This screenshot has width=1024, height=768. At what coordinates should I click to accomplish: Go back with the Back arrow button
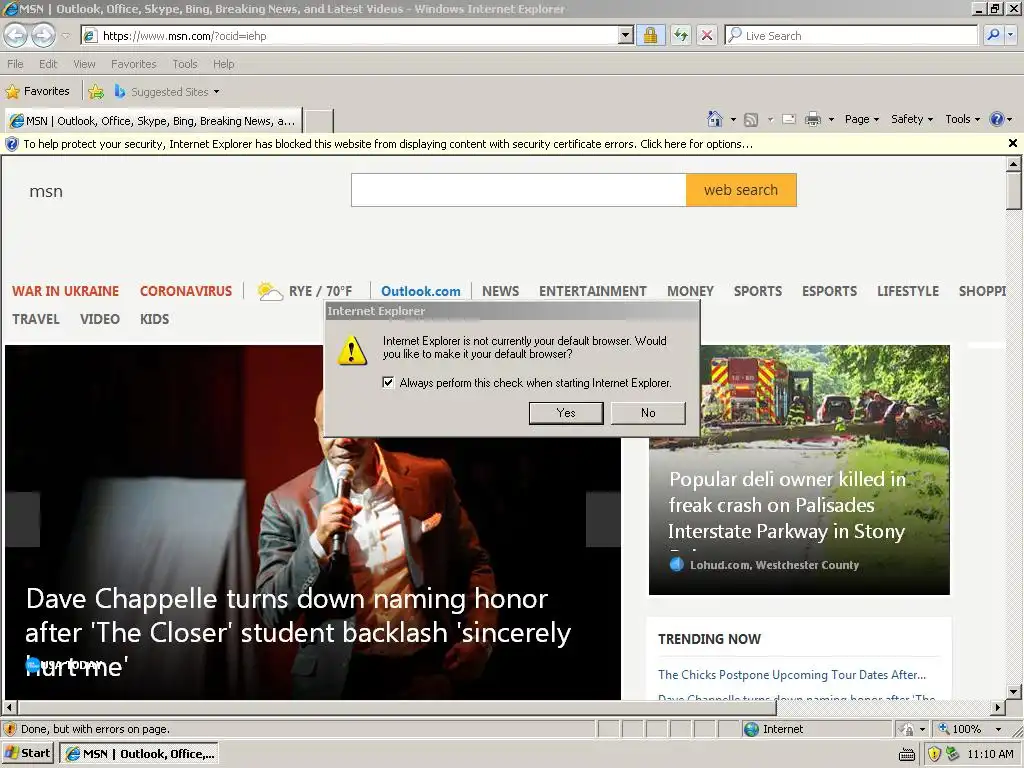coord(16,35)
